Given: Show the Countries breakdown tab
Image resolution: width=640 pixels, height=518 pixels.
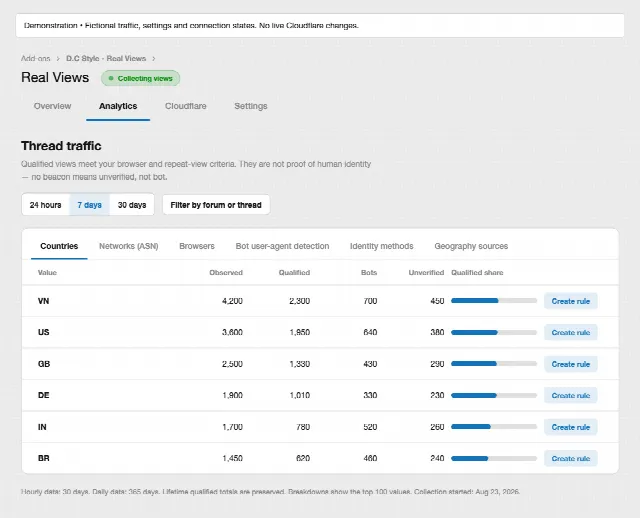Looking at the screenshot, I should (59, 246).
